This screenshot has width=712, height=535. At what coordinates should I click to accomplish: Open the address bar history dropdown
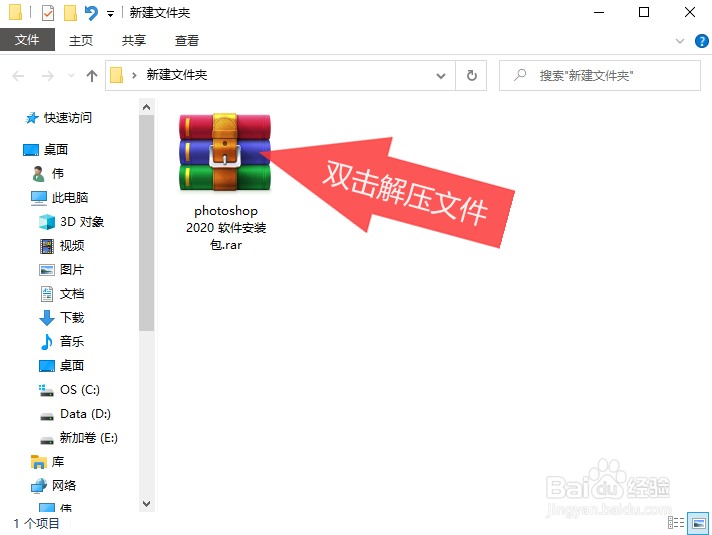440,75
